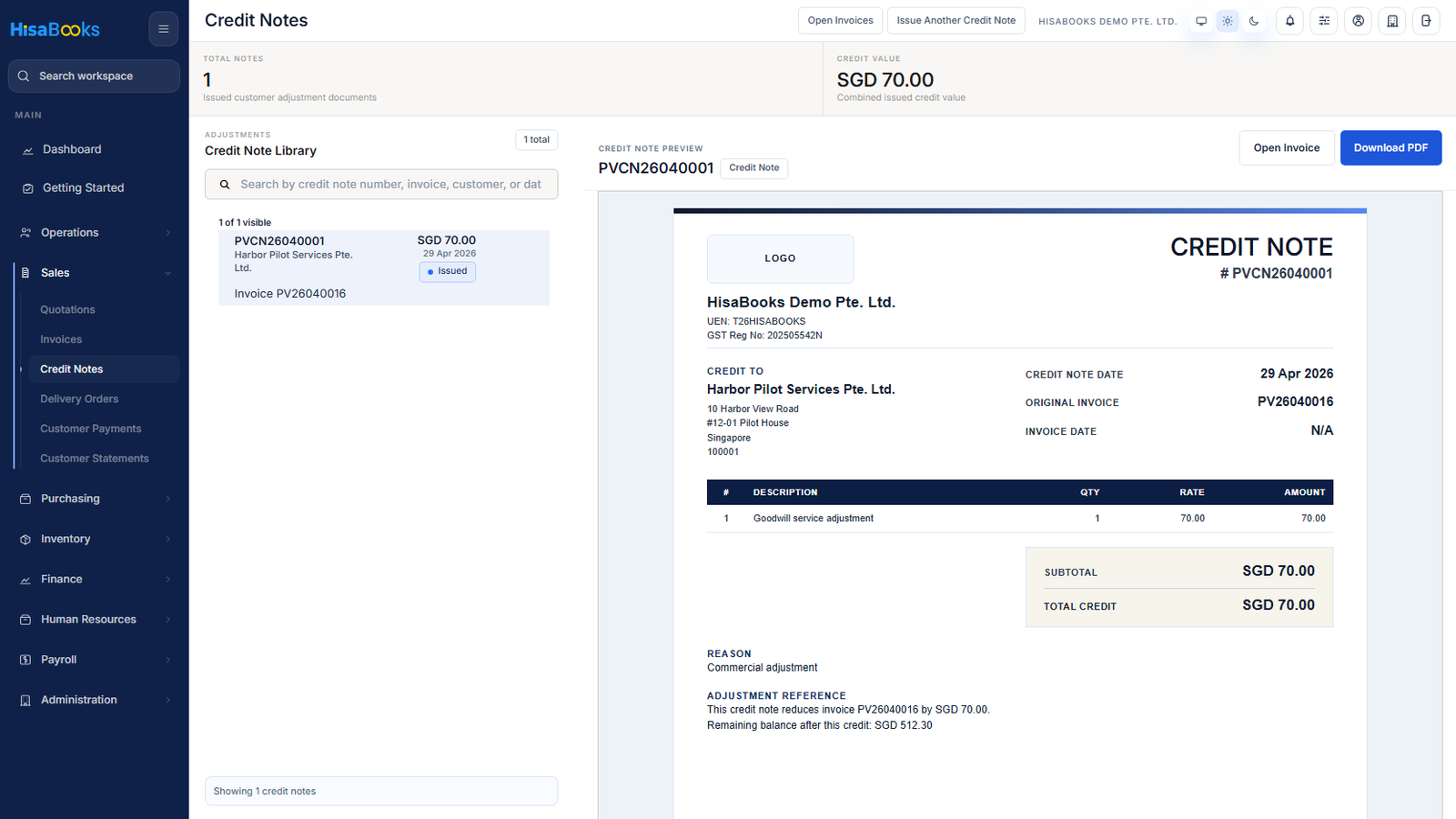
Task: Click the Goodwill service adjustment line item
Action: 1020,519
